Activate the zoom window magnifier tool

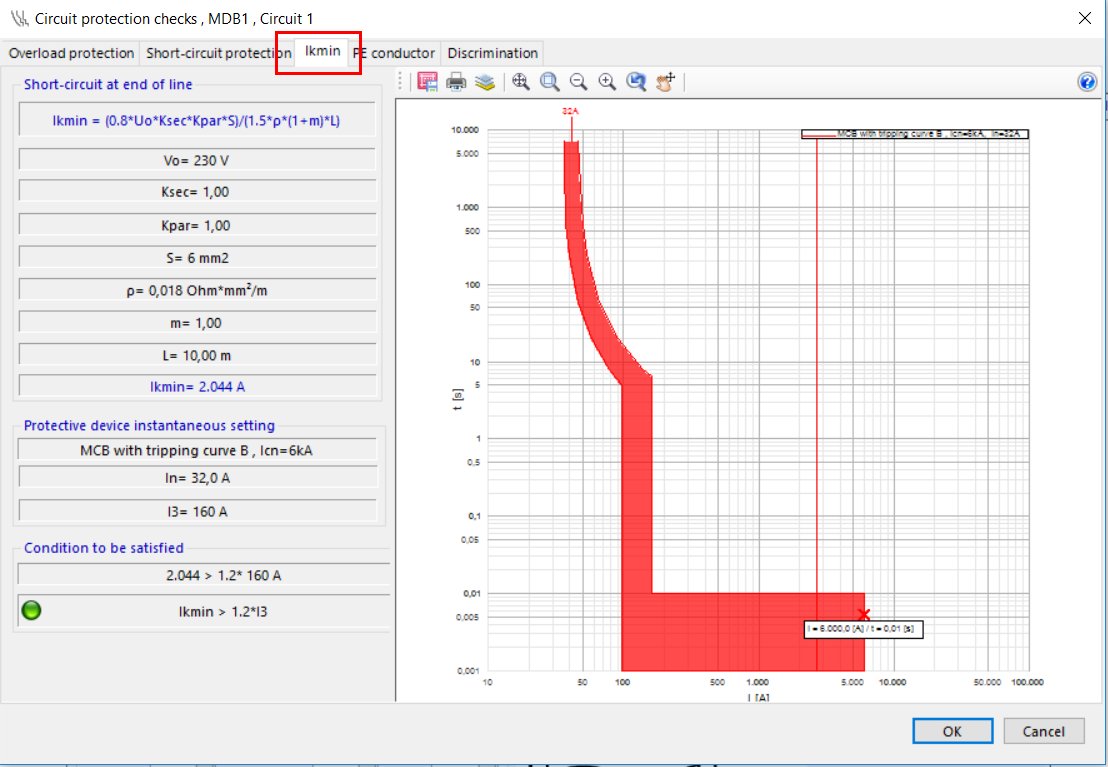[x=550, y=82]
